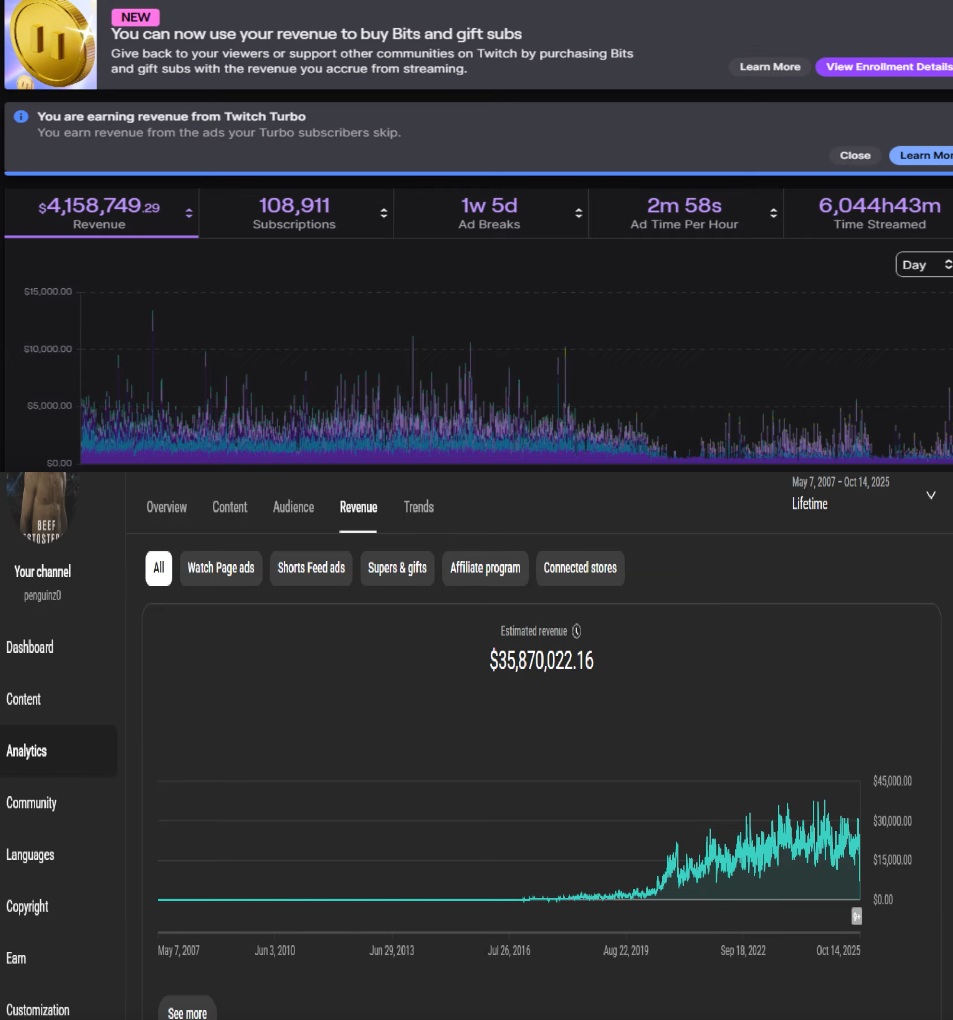Viewport: 953px width, 1020px height.
Task: Switch to the Trends tab
Action: point(418,507)
